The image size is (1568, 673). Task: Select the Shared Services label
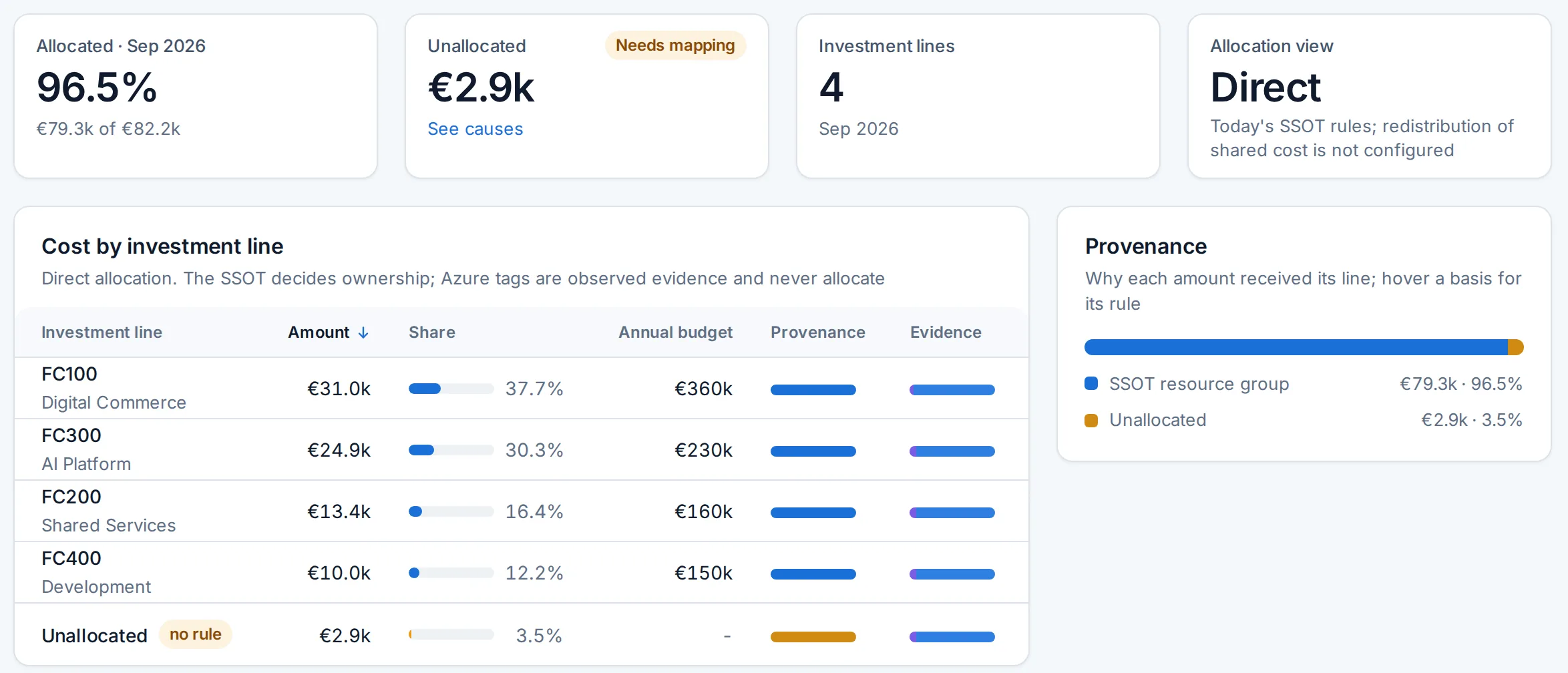click(109, 525)
